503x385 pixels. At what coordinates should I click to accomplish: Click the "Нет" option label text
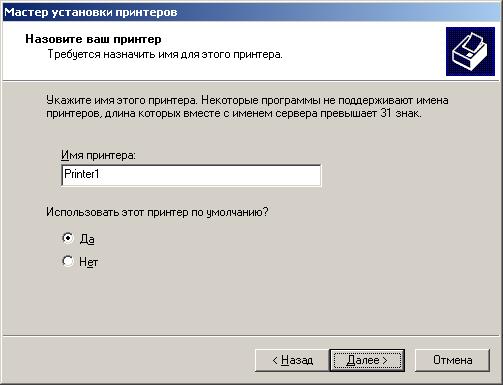(88, 262)
